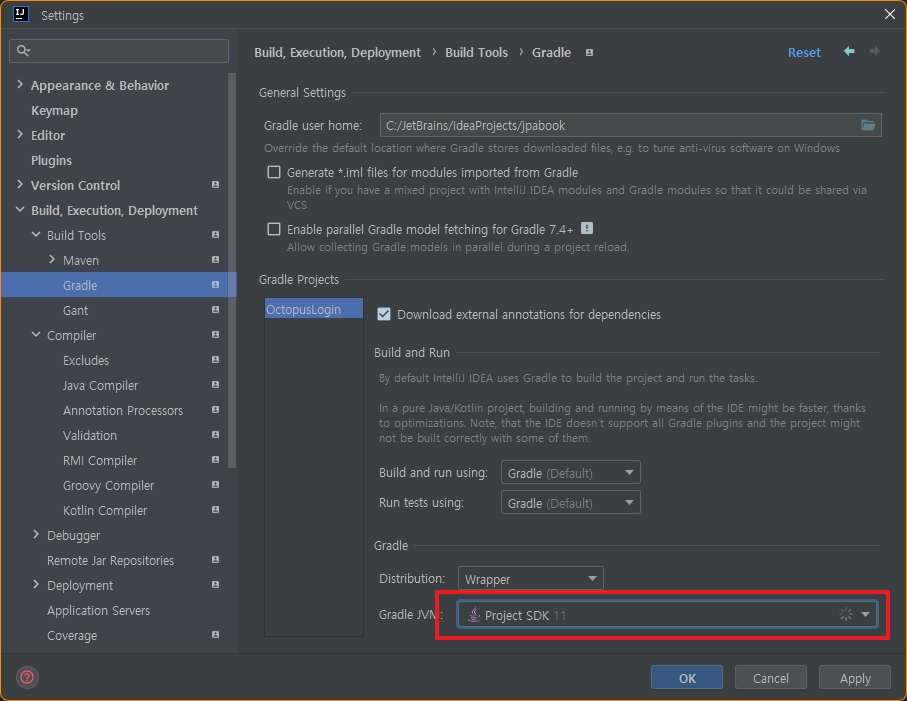Click the project settings icon on Coverage row
Image resolution: width=907 pixels, height=701 pixels.
click(215, 634)
